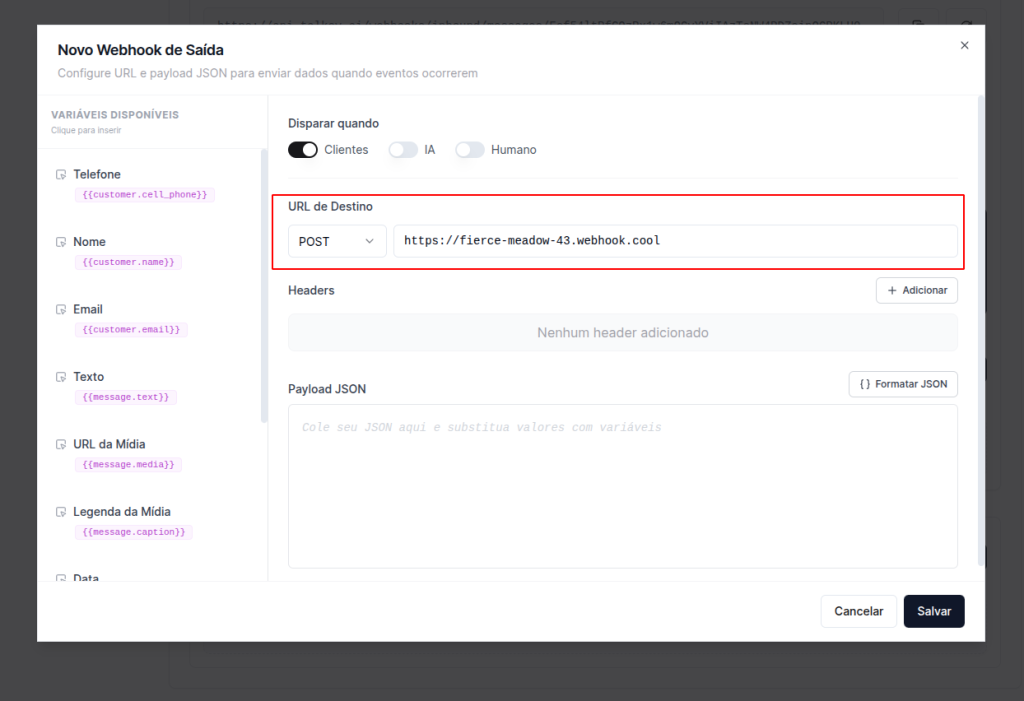Click the variables panel scrollbar

[x=264, y=285]
